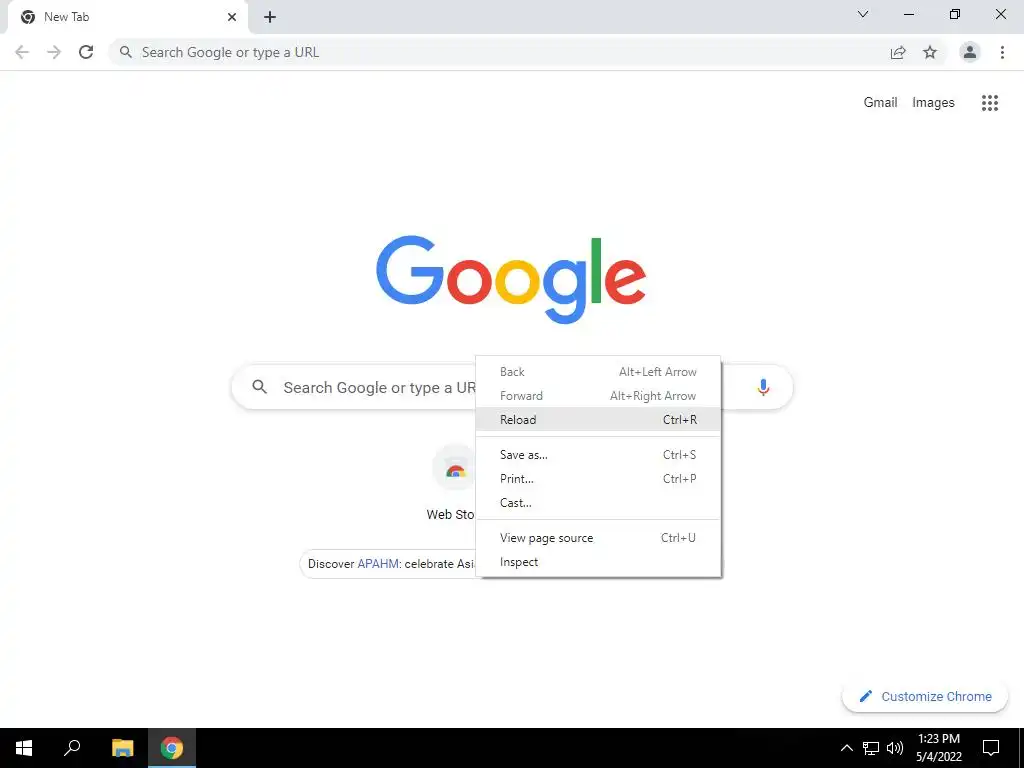
Task: Open the Google apps grid
Action: click(990, 103)
